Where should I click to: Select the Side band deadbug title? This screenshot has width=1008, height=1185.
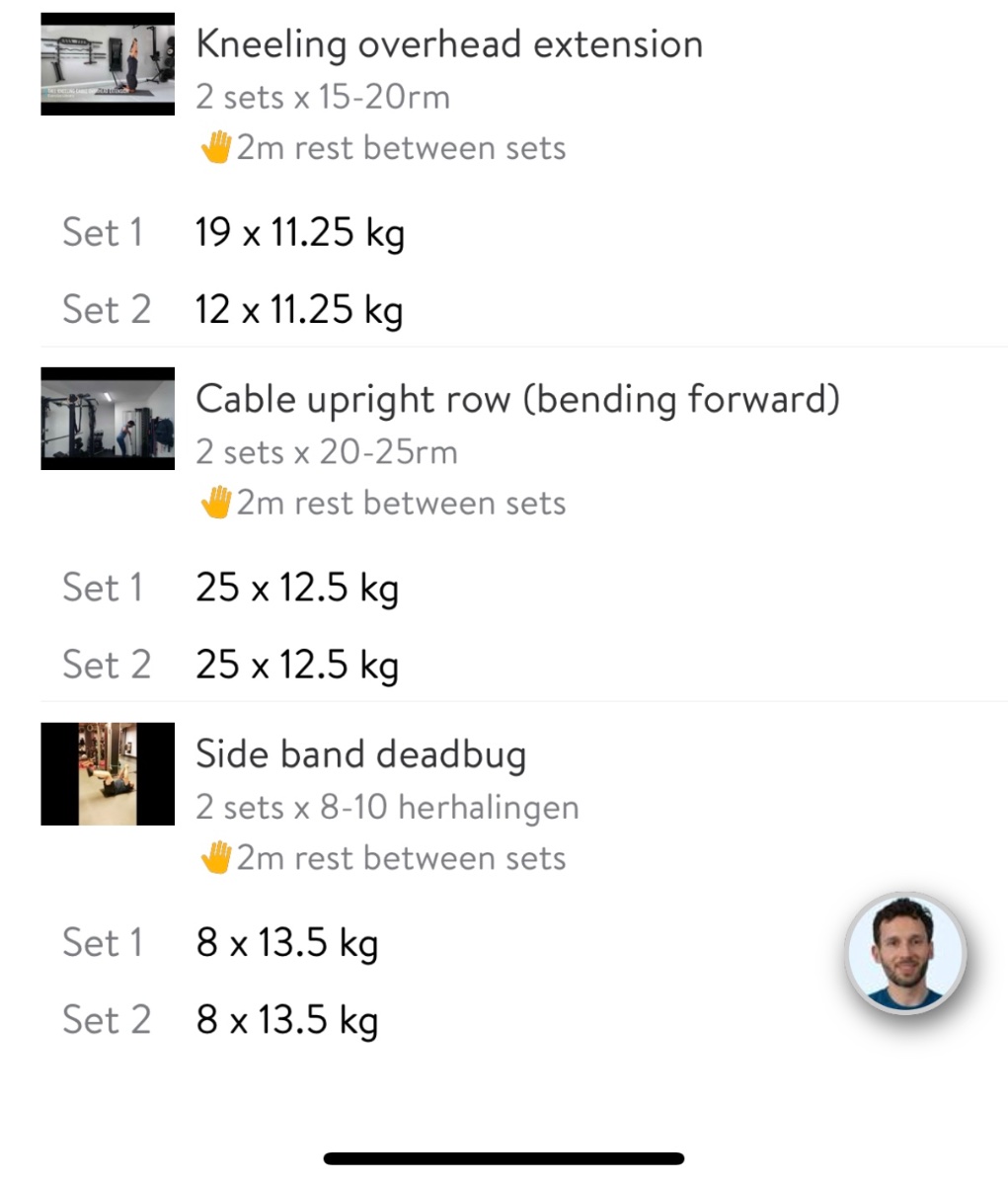(x=360, y=754)
